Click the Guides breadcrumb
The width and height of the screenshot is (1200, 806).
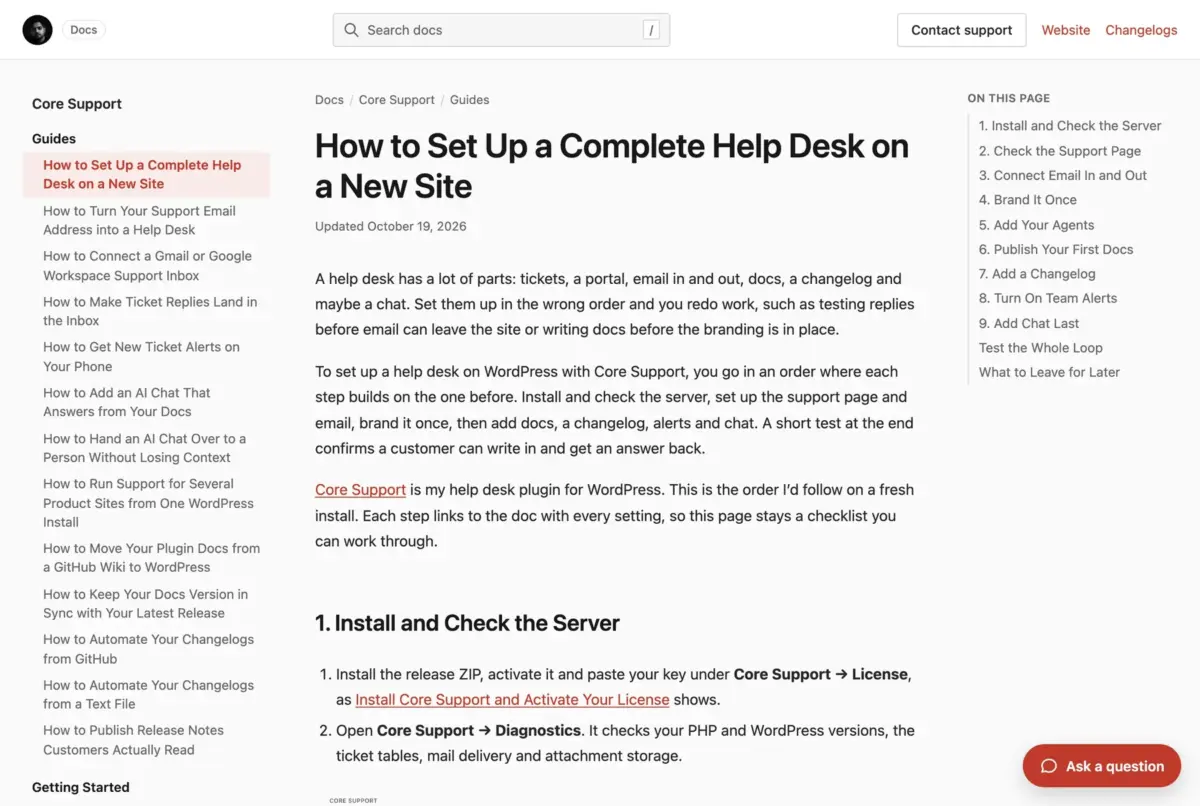469,100
